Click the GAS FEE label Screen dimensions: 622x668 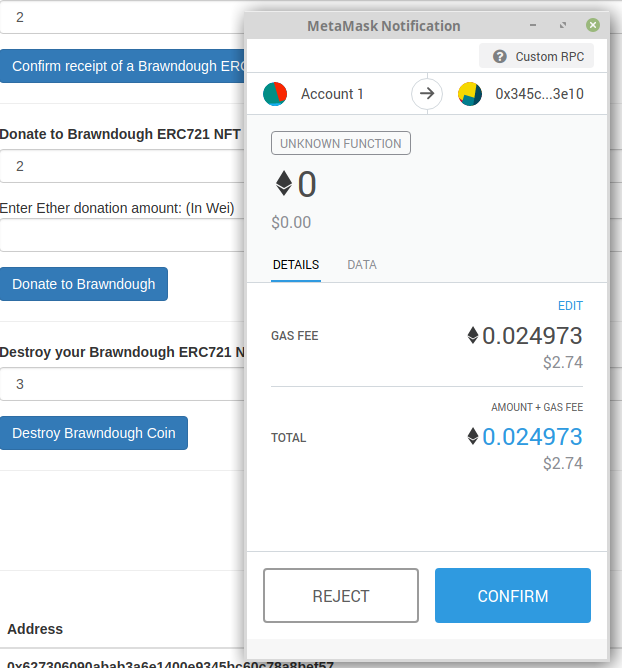(294, 336)
